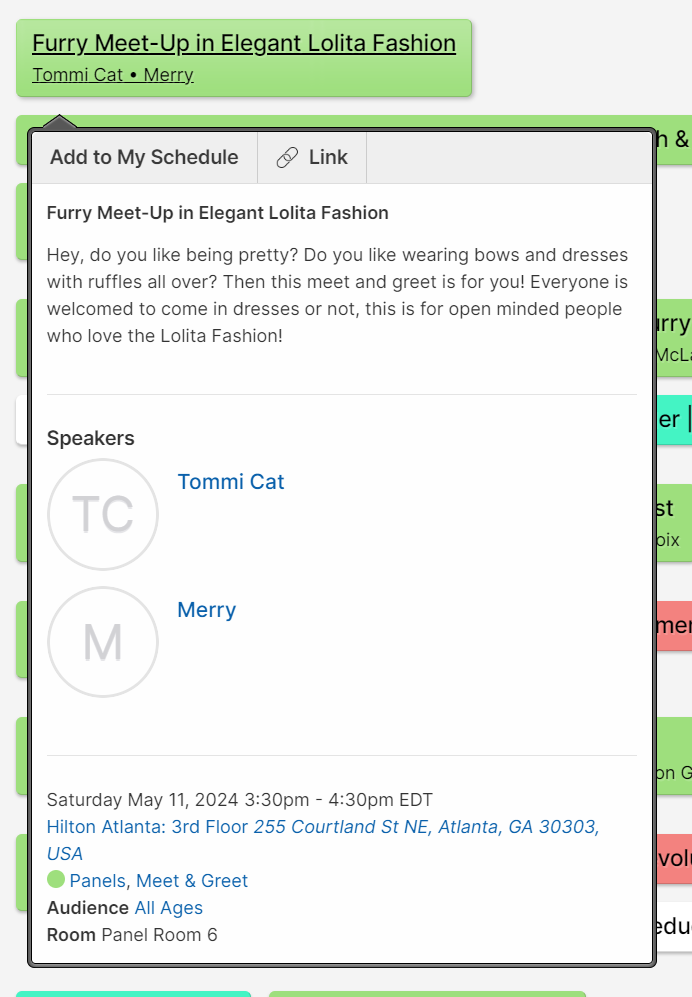Open Tommi Cat's profile from Speakers list
692x997 pixels.
[x=231, y=482]
